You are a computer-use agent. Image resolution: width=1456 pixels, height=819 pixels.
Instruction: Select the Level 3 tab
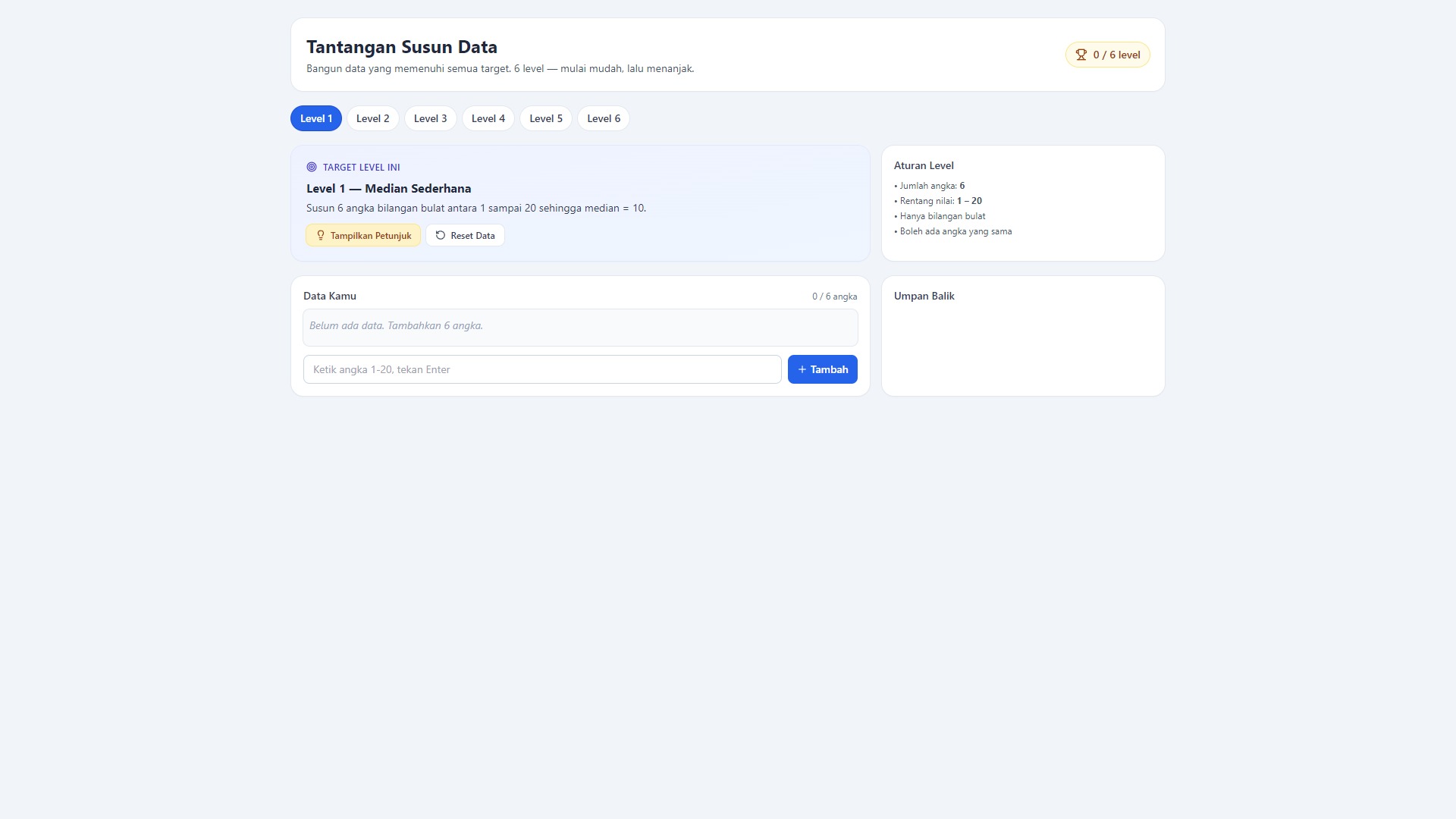coord(431,118)
